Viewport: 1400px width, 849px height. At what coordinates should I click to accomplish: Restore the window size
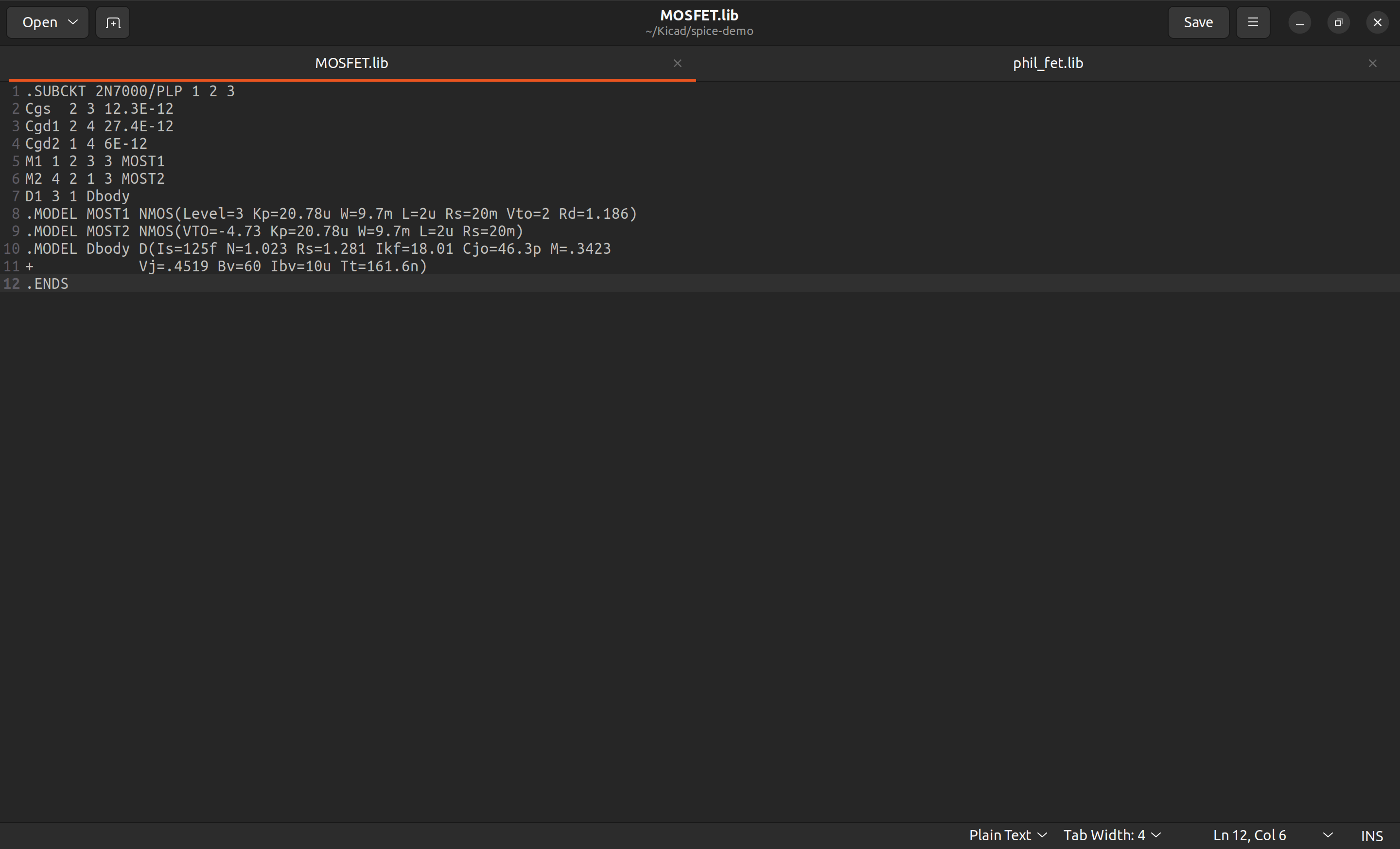tap(1338, 23)
